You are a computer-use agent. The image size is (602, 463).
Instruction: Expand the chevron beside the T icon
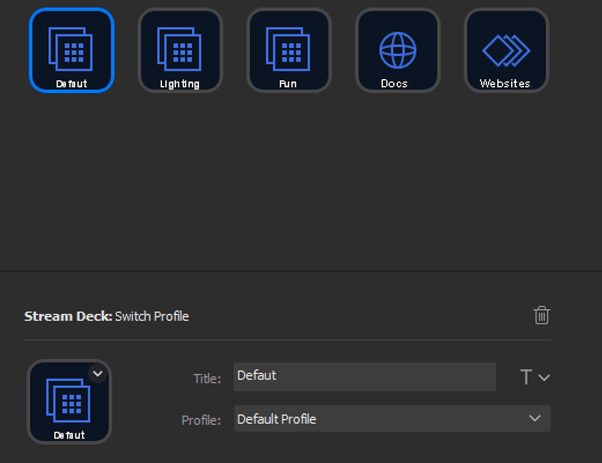[x=544, y=377]
